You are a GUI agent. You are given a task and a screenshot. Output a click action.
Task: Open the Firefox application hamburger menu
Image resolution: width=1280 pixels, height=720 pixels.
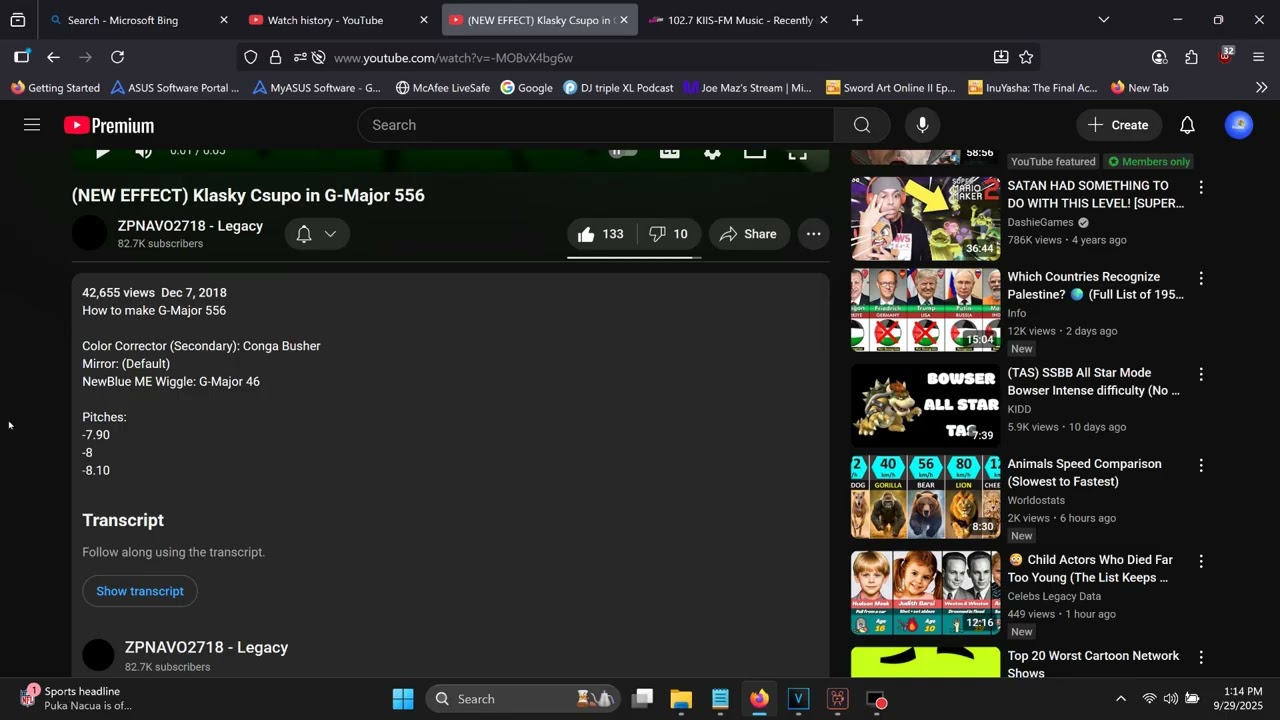[1259, 57]
